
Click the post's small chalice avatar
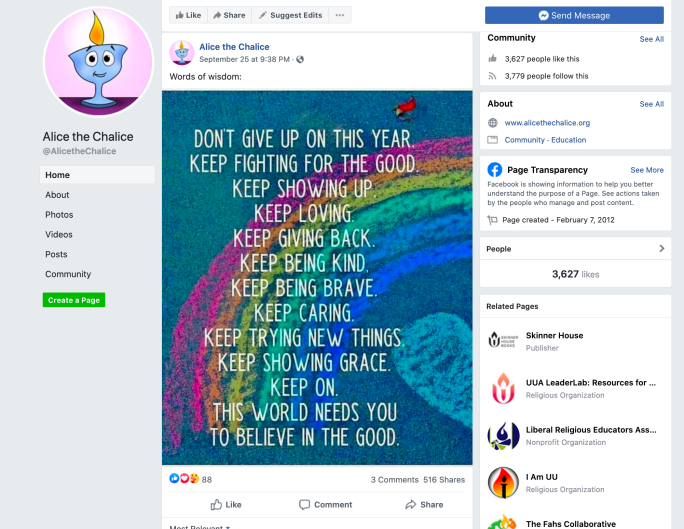tap(181, 52)
